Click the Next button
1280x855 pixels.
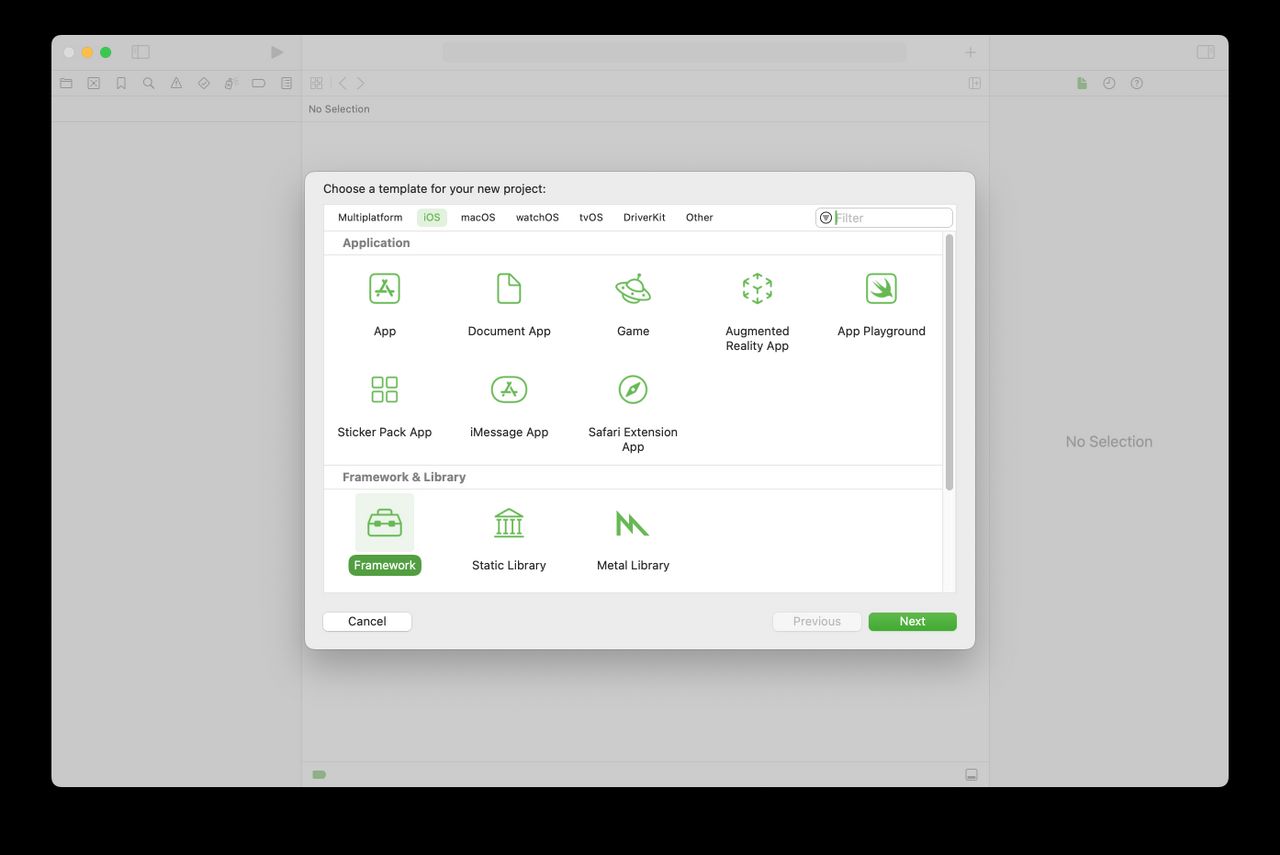912,621
